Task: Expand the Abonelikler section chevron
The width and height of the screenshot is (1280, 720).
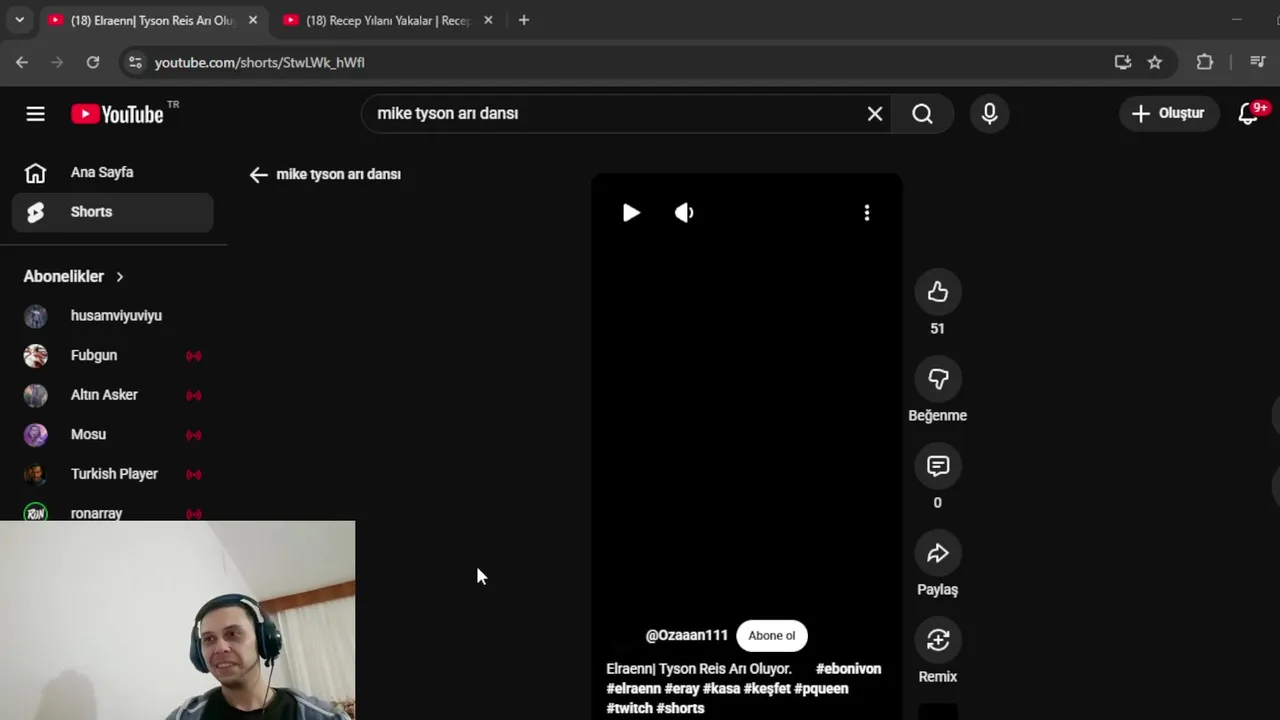Action: click(x=119, y=277)
